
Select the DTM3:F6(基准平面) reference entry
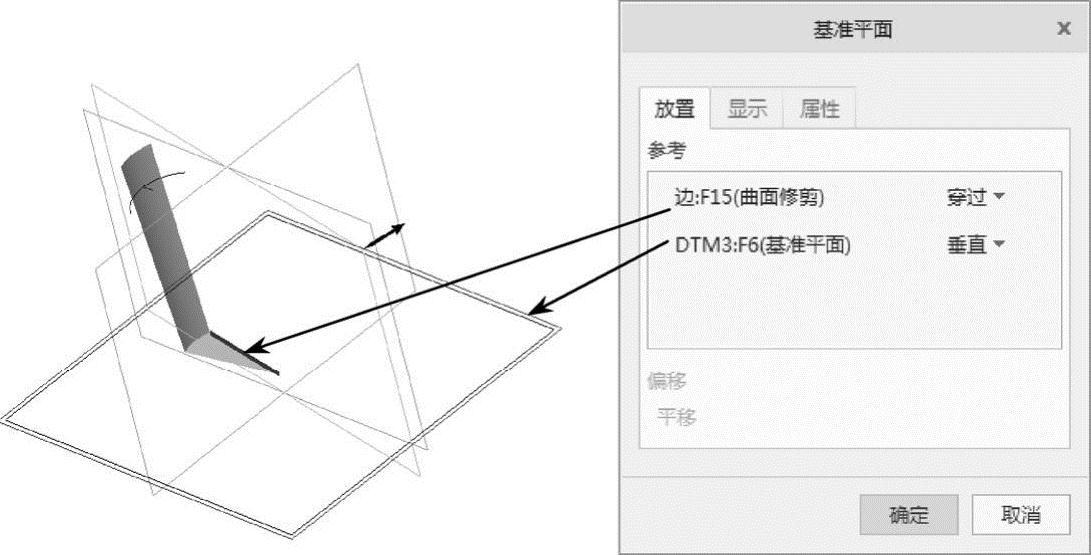[763, 245]
